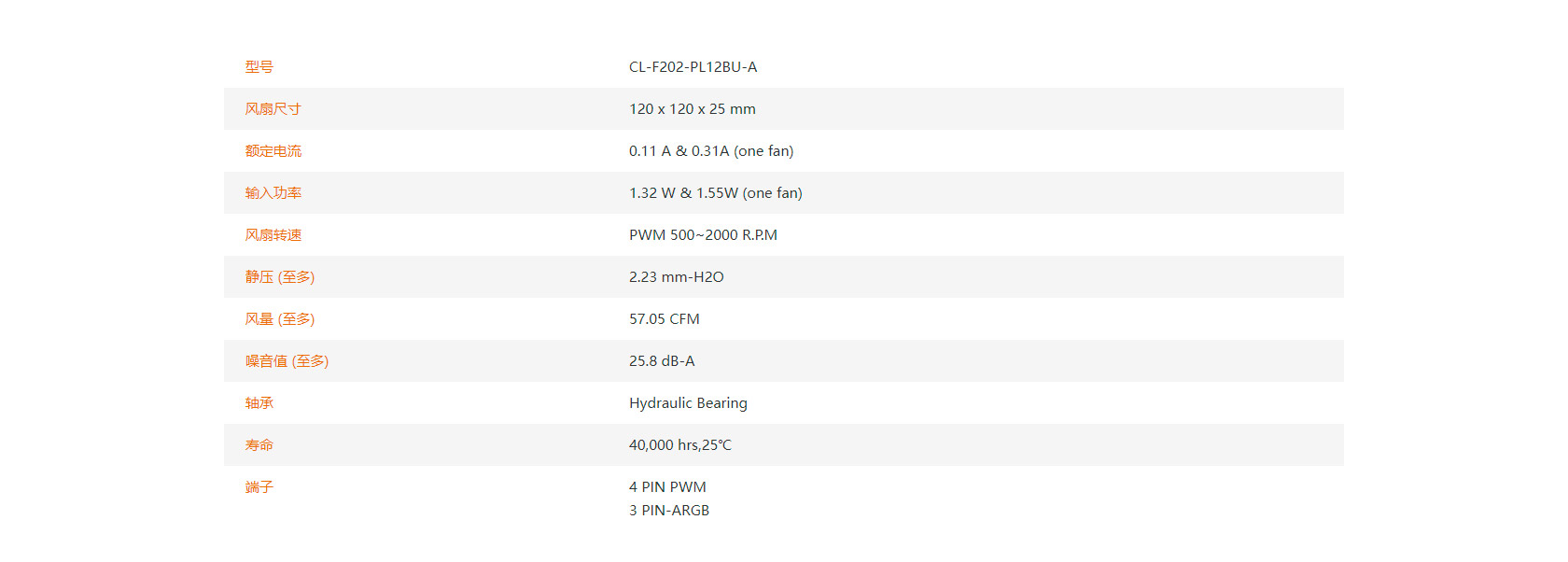
Task: Click the Hydraulic Bearing text
Action: pos(688,403)
